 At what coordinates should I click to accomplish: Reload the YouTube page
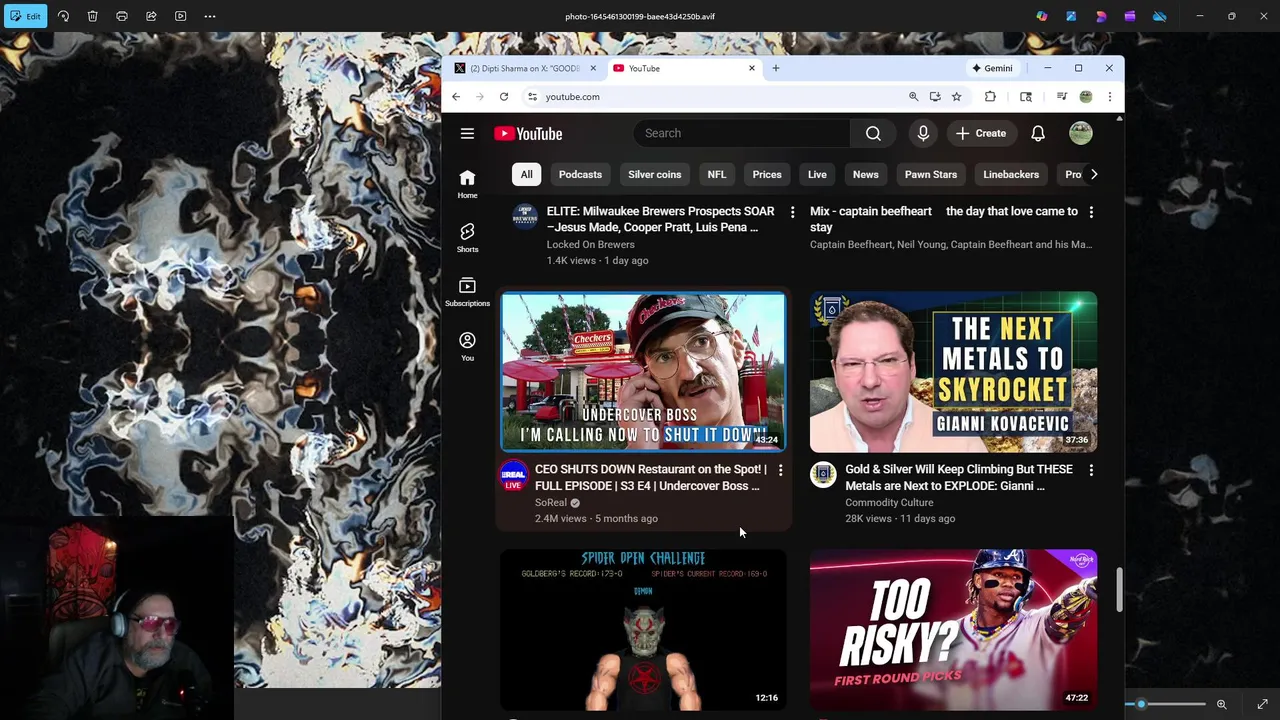point(504,97)
